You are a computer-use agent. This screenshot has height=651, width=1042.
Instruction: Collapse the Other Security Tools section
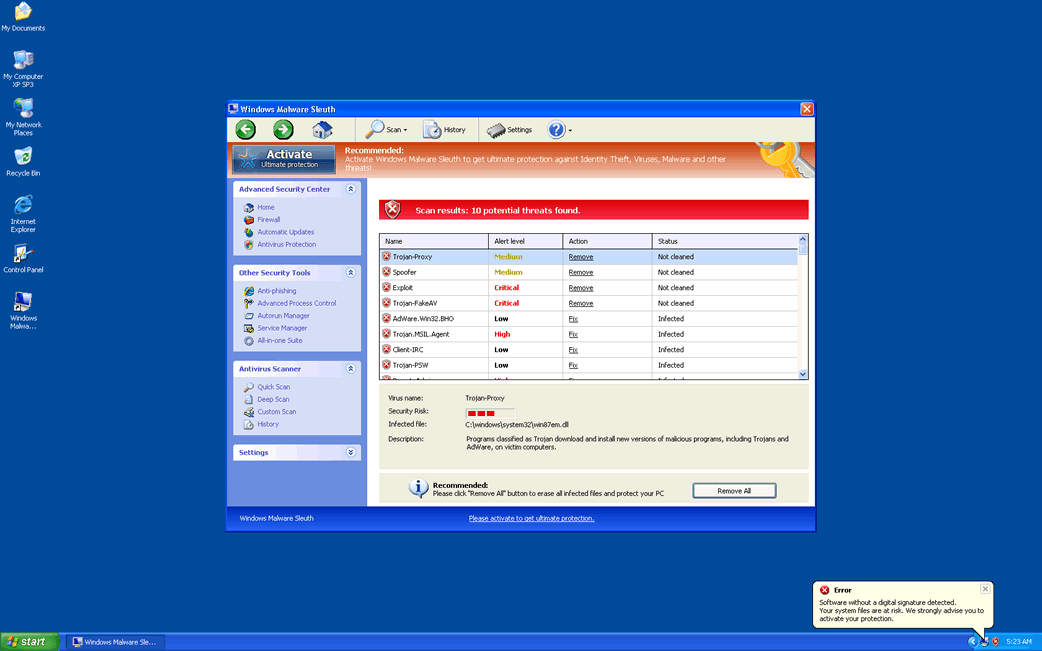[x=350, y=272]
